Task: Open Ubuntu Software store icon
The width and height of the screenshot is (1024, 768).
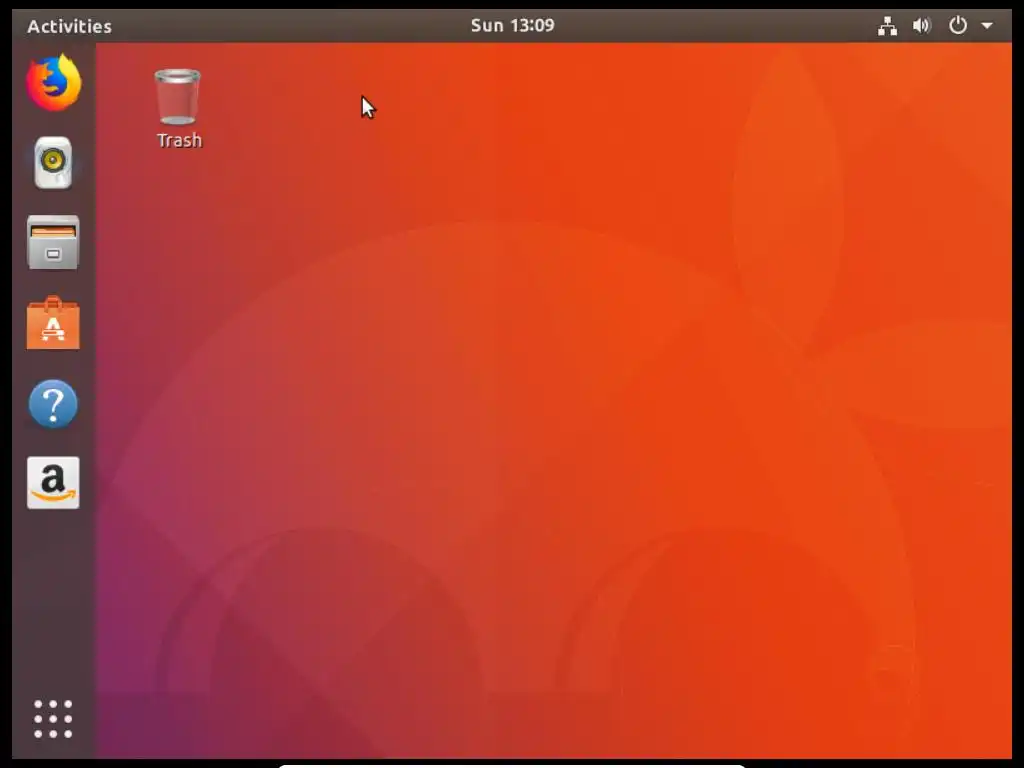Action: [x=53, y=323]
